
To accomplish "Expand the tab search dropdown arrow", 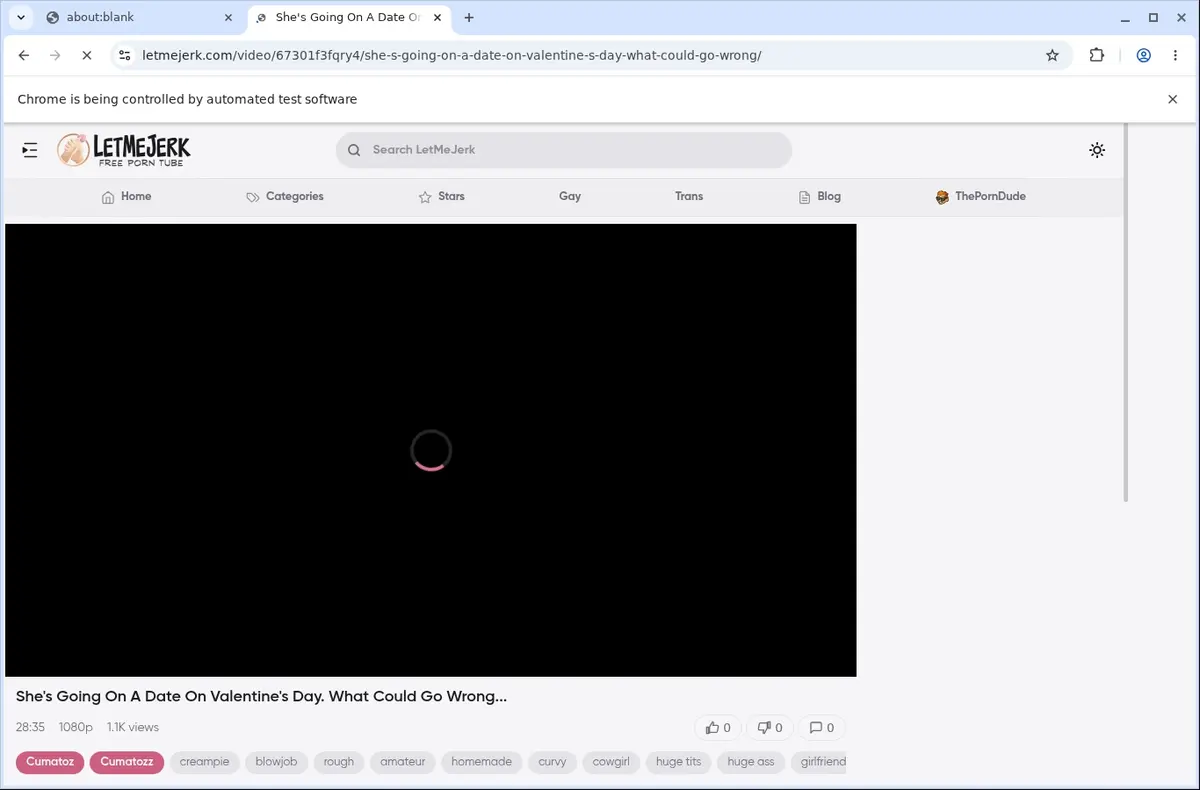I will [x=20, y=17].
